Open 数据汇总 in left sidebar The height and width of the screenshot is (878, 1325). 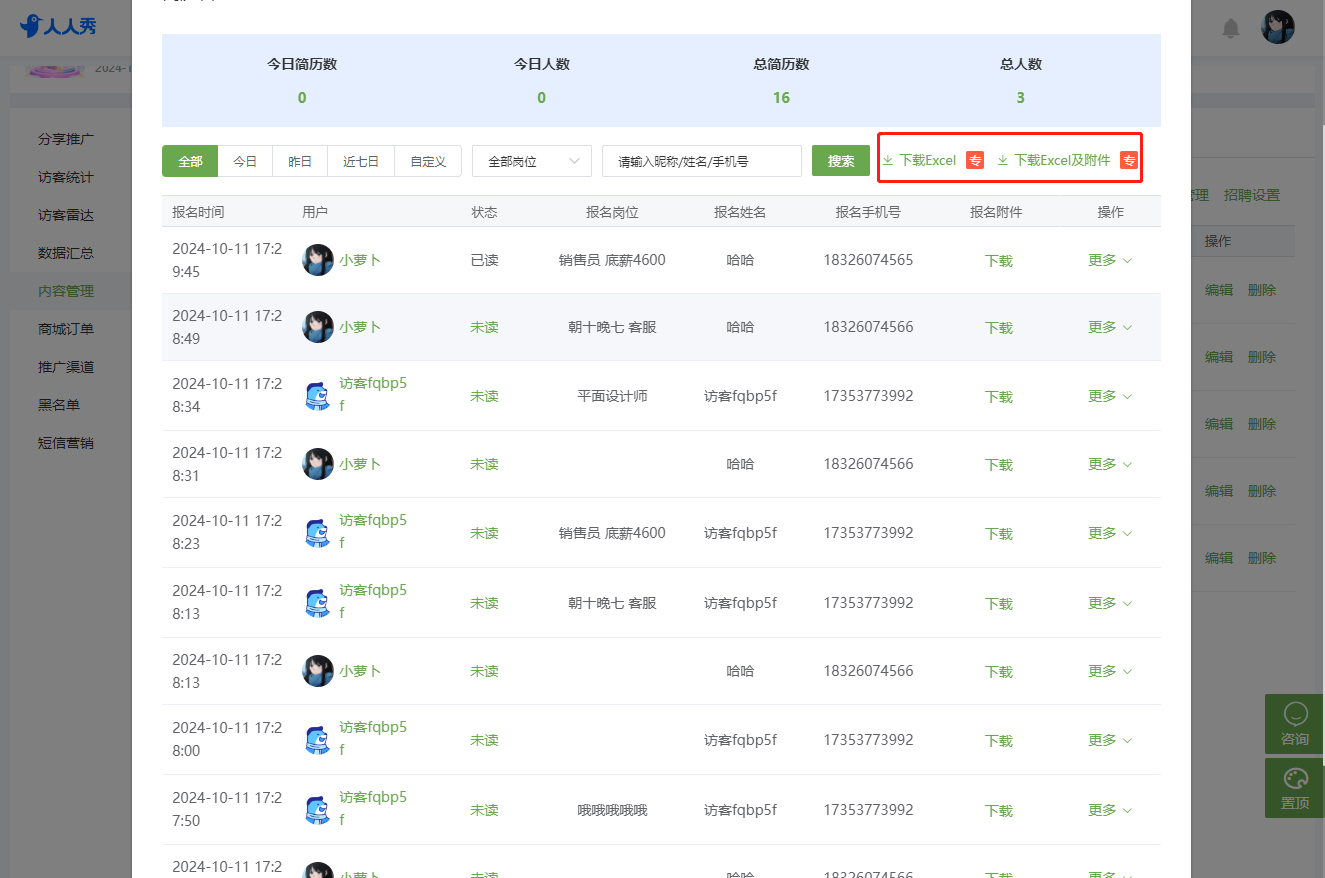pyautogui.click(x=66, y=253)
